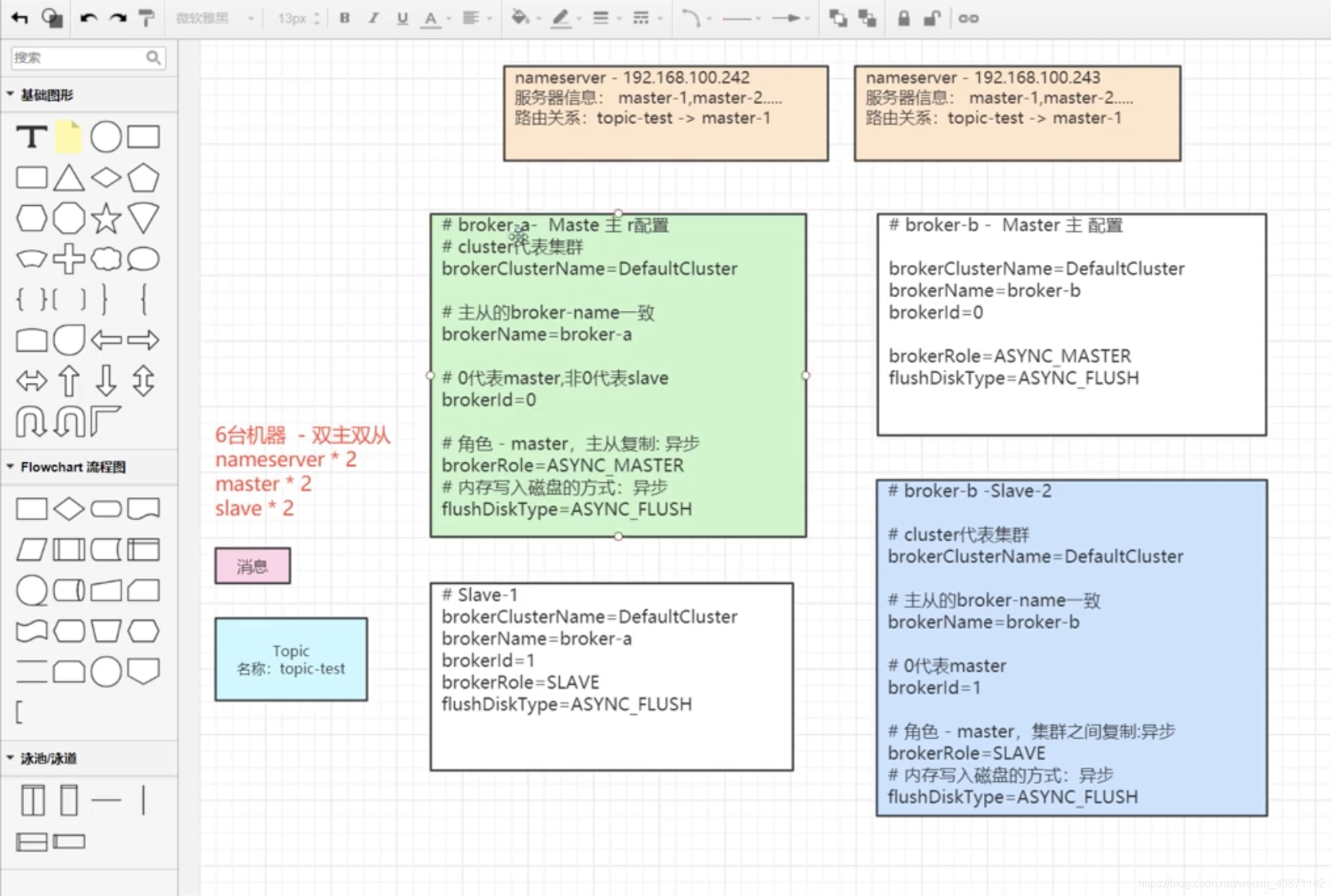Select the right arrow shape

[x=143, y=340]
